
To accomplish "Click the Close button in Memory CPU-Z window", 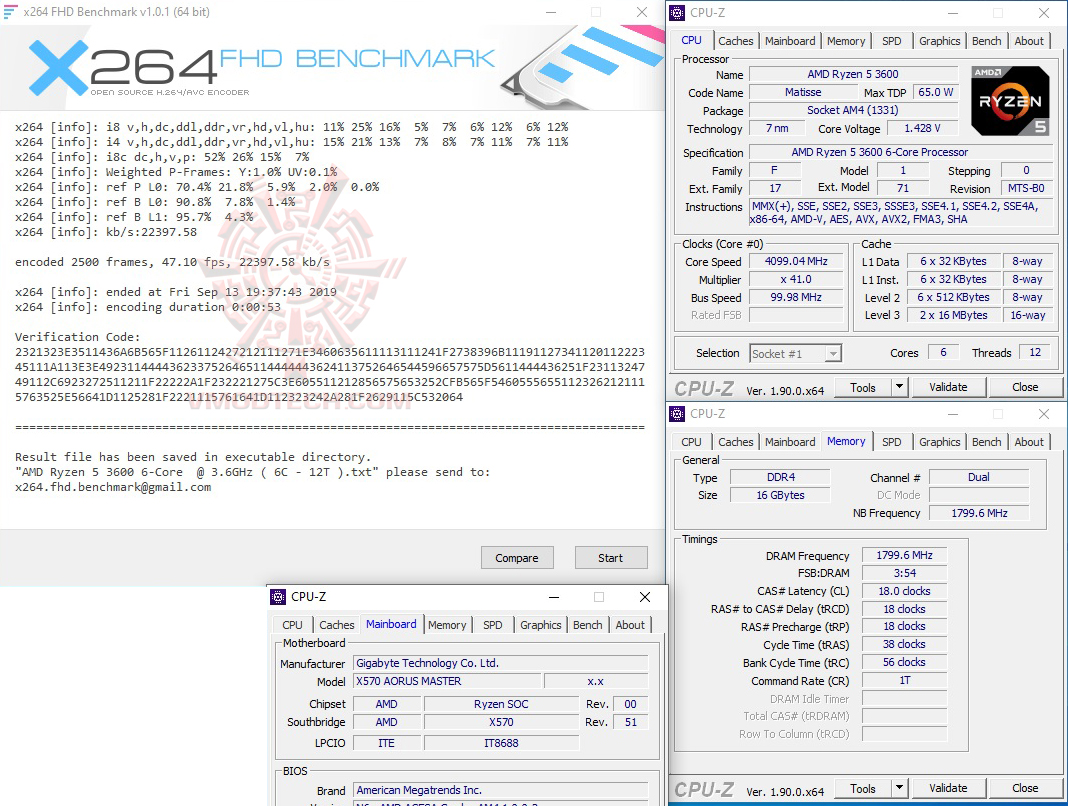I will click(x=1025, y=788).
